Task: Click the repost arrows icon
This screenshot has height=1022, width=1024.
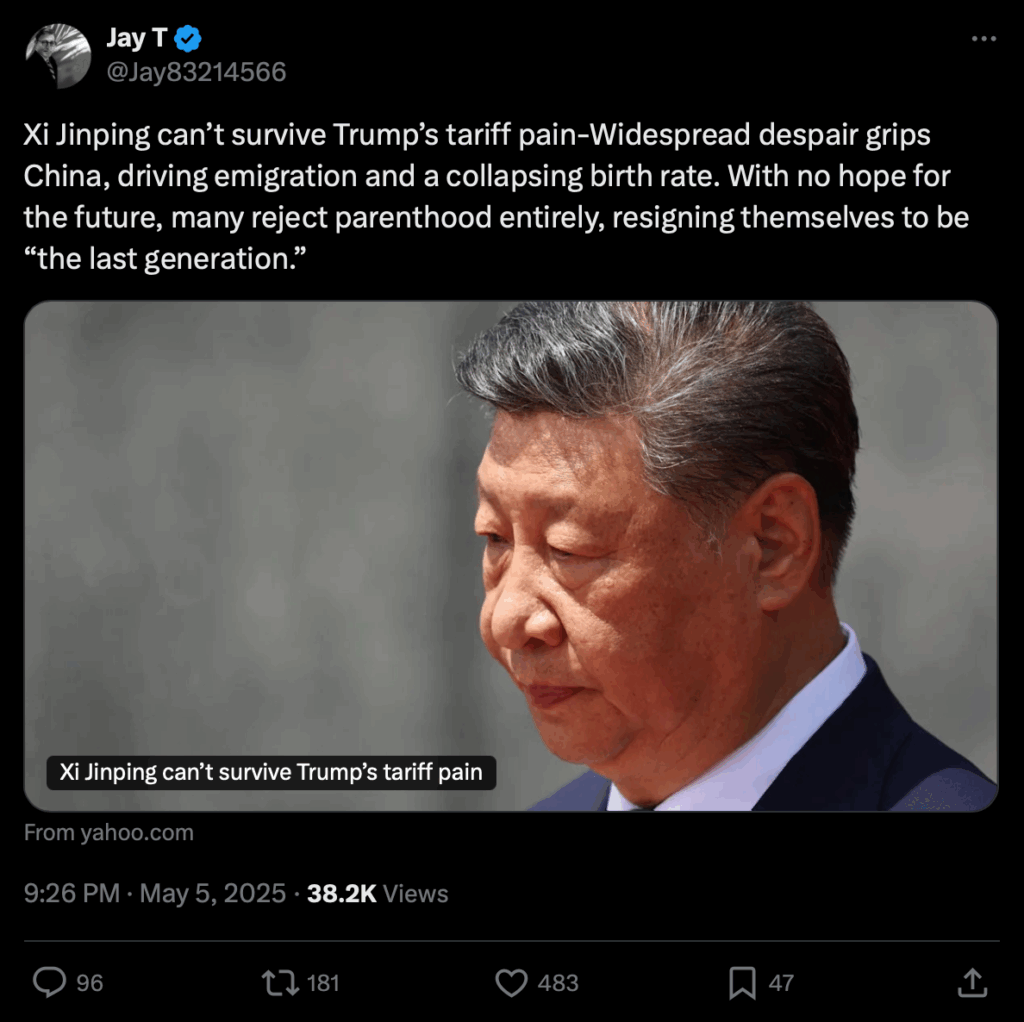Action: pyautogui.click(x=280, y=982)
